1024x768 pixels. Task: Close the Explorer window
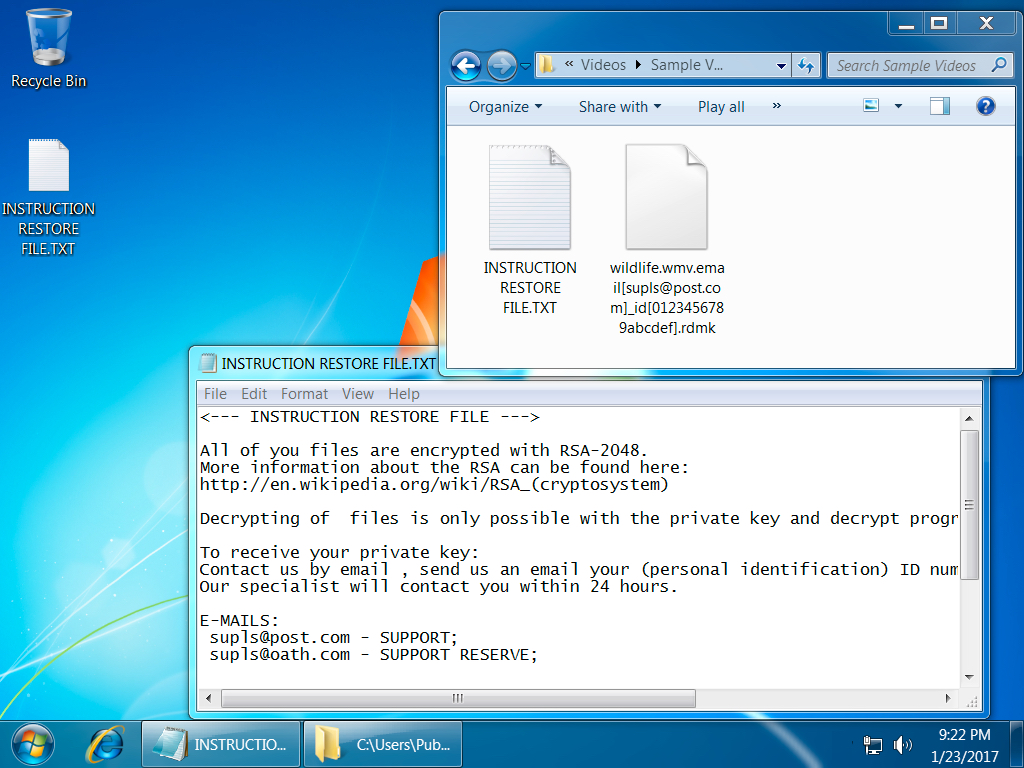click(x=987, y=24)
